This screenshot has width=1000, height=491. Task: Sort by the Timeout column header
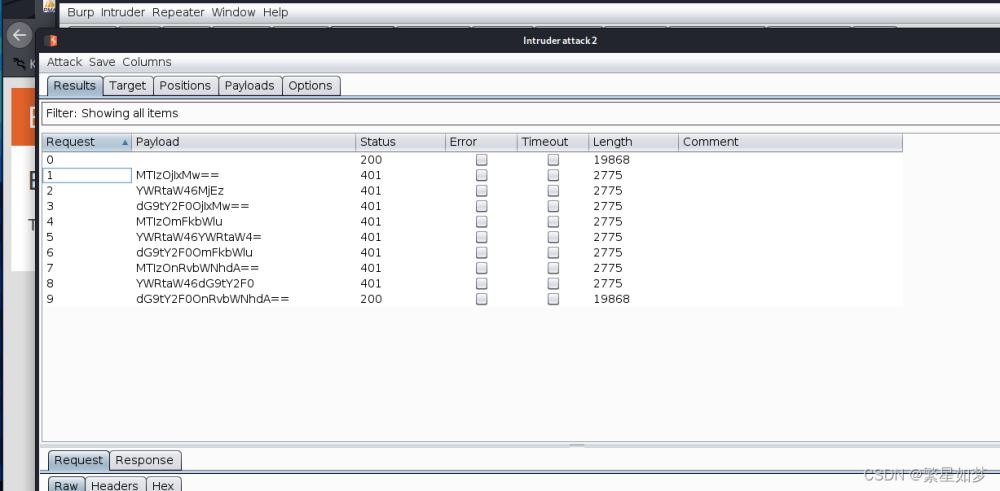552,142
